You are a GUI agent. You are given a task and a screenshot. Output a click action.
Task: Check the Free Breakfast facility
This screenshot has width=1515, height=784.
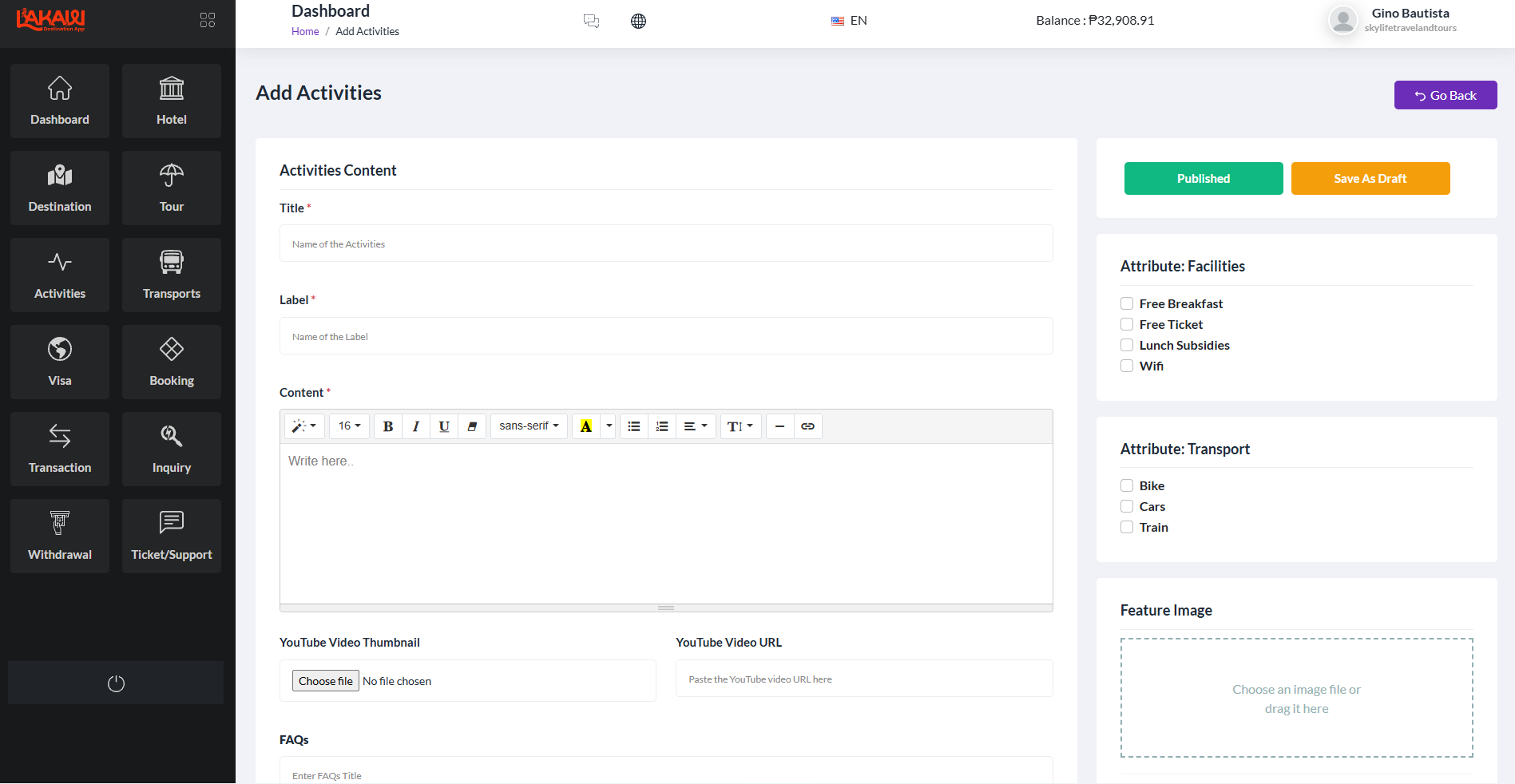[x=1127, y=303]
